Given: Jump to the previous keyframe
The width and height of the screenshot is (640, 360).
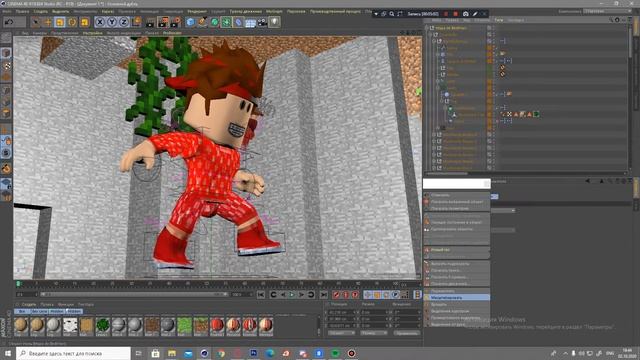Looking at the screenshot, I should (x=273, y=294).
